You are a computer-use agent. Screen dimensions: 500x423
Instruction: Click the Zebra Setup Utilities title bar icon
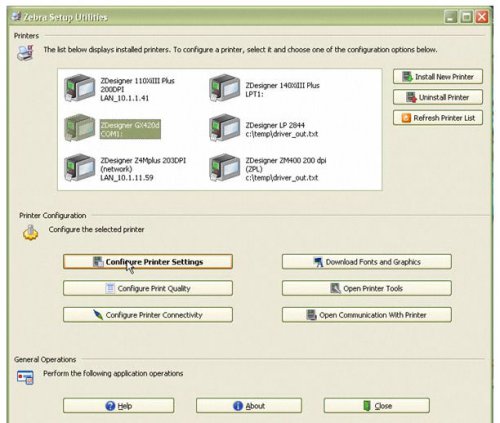16,16
